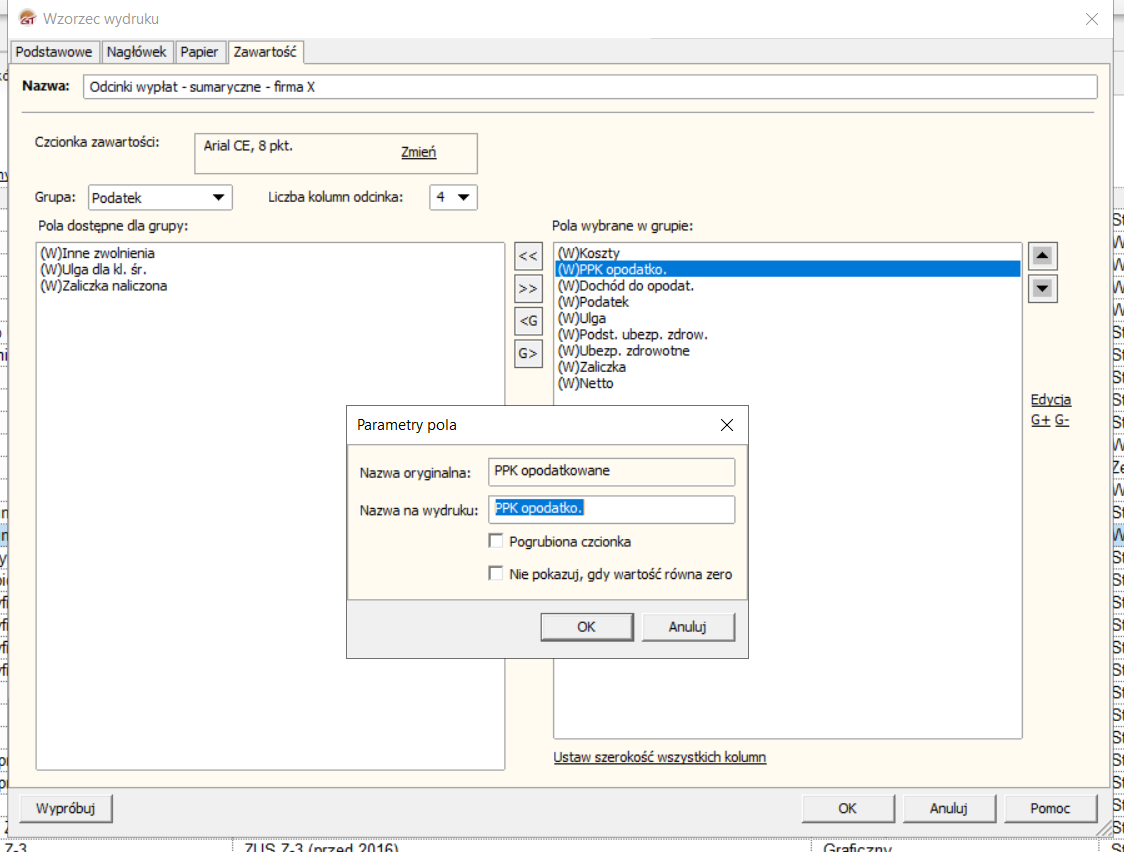The image size is (1124, 852).
Task: Click the Nazwa na wydruku text field
Action: (612, 509)
